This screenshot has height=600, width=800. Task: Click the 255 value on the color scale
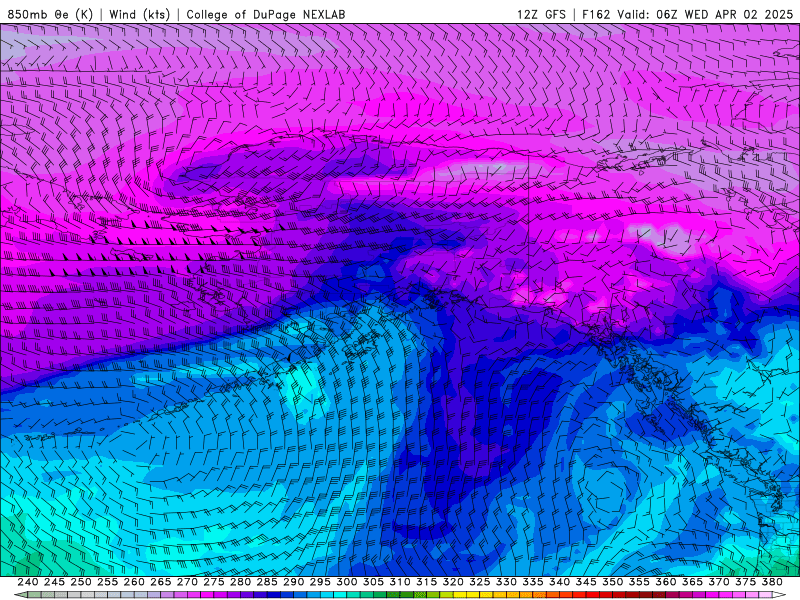108,582
